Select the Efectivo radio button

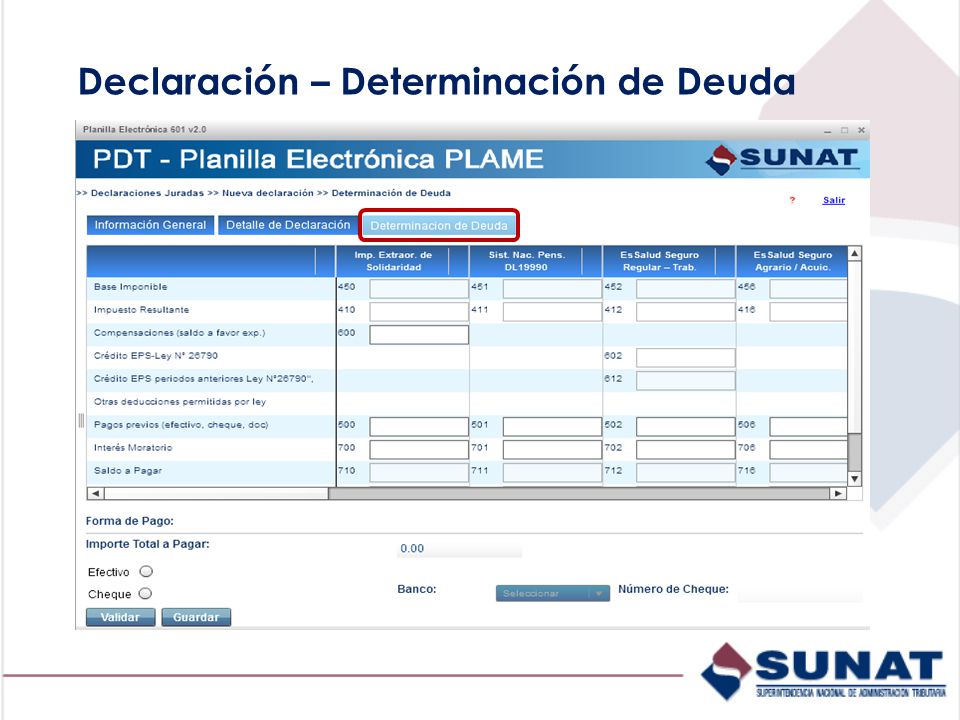(x=146, y=571)
